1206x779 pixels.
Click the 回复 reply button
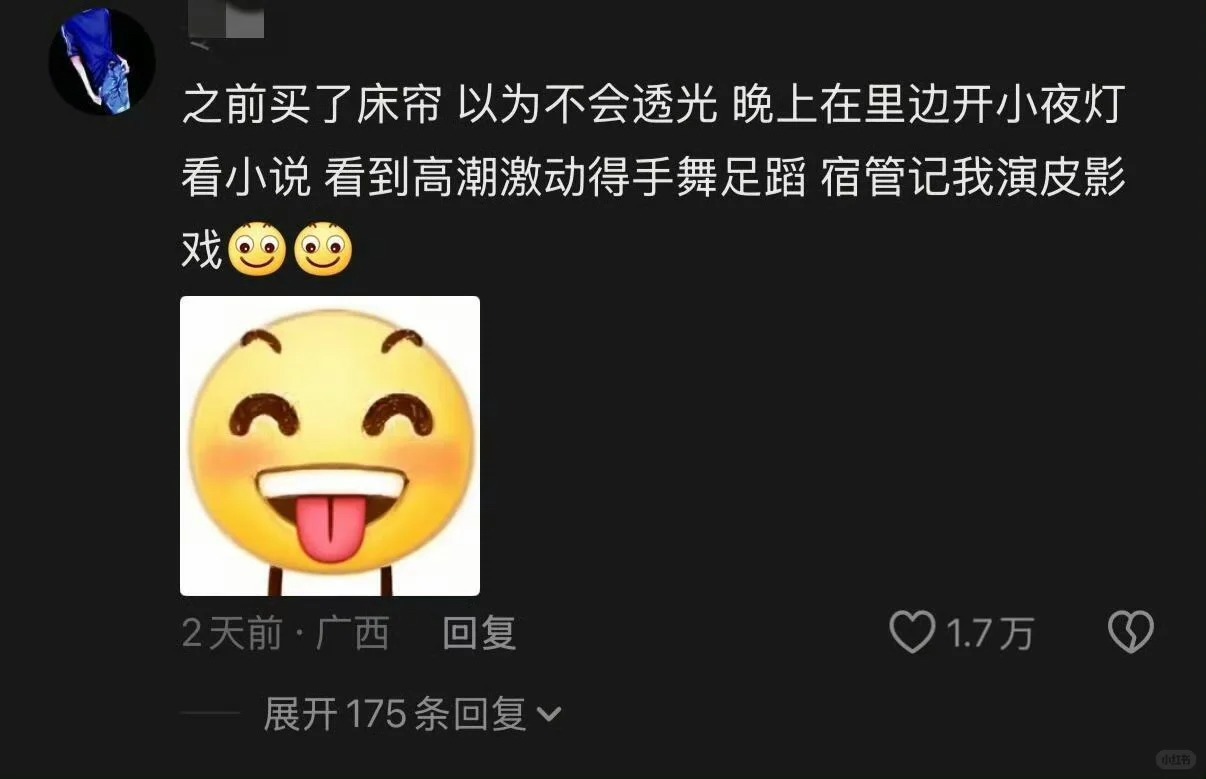(x=479, y=633)
